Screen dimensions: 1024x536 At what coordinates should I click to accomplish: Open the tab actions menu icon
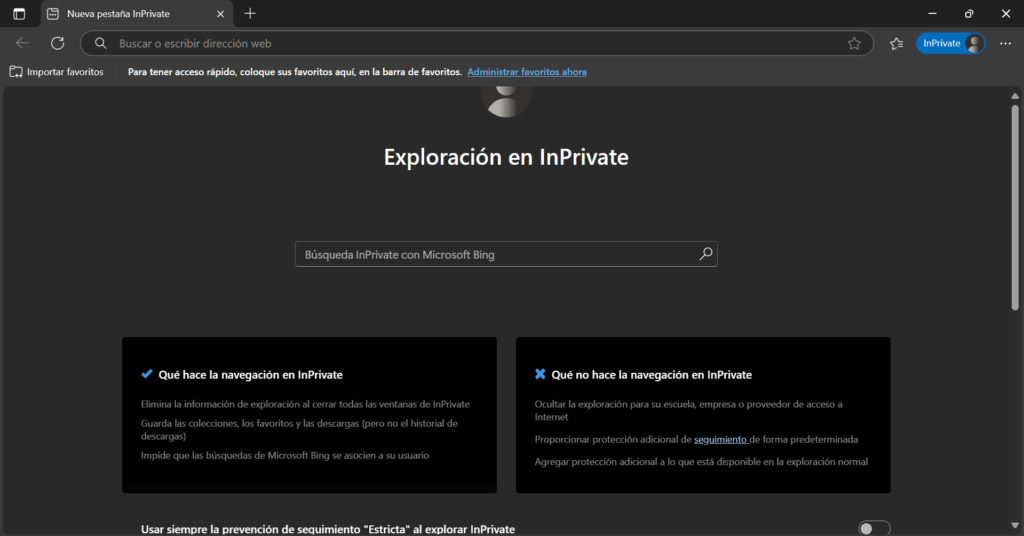pyautogui.click(x=19, y=14)
